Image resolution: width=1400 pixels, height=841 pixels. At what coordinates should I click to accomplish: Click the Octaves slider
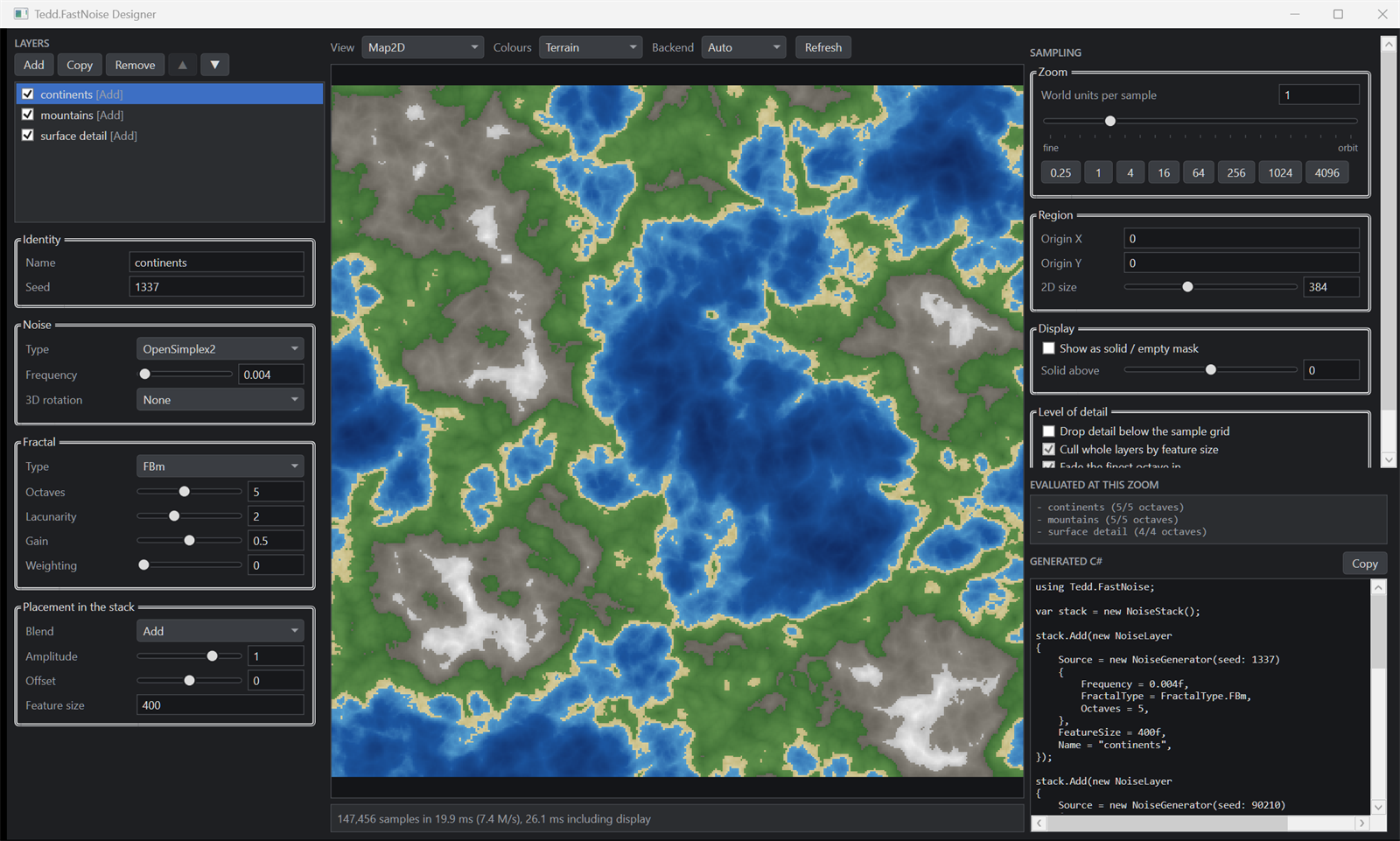point(189,492)
